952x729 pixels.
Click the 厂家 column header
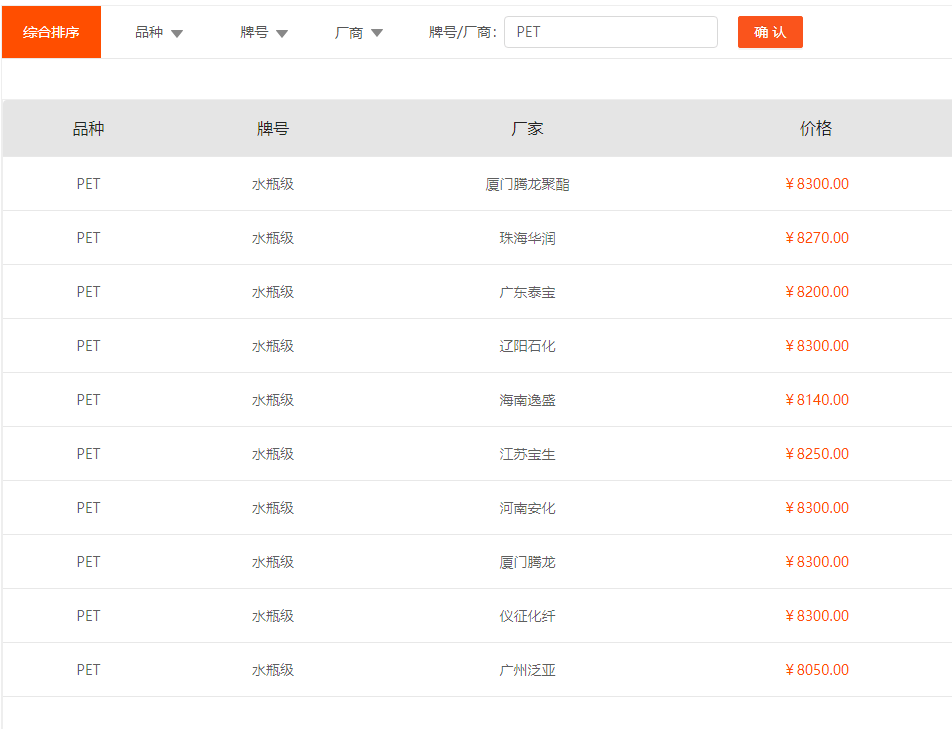pos(527,129)
